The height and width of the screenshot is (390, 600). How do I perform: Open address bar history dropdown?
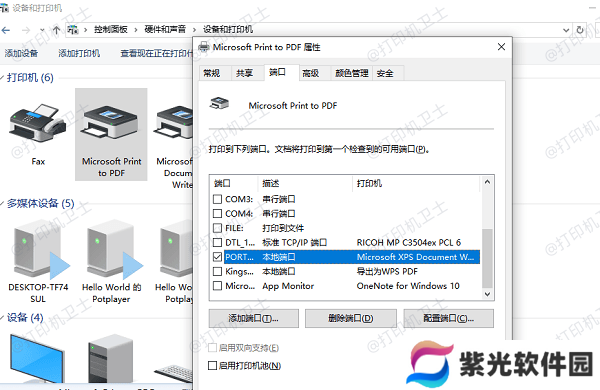(x=566, y=30)
